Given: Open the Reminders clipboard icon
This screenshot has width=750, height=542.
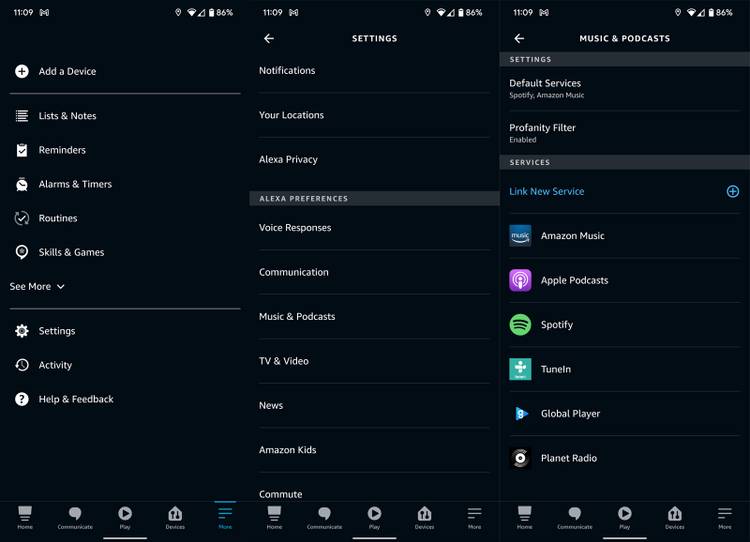Looking at the screenshot, I should click(x=22, y=150).
